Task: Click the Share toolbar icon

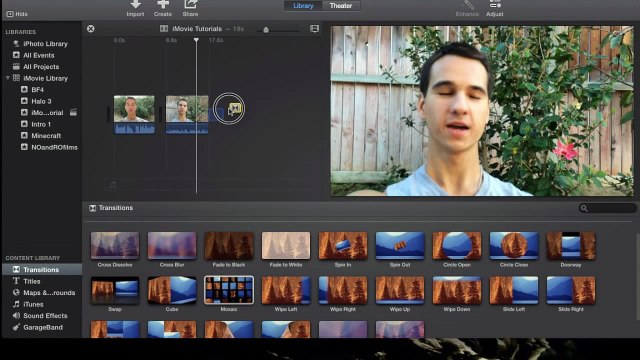Action: click(190, 4)
